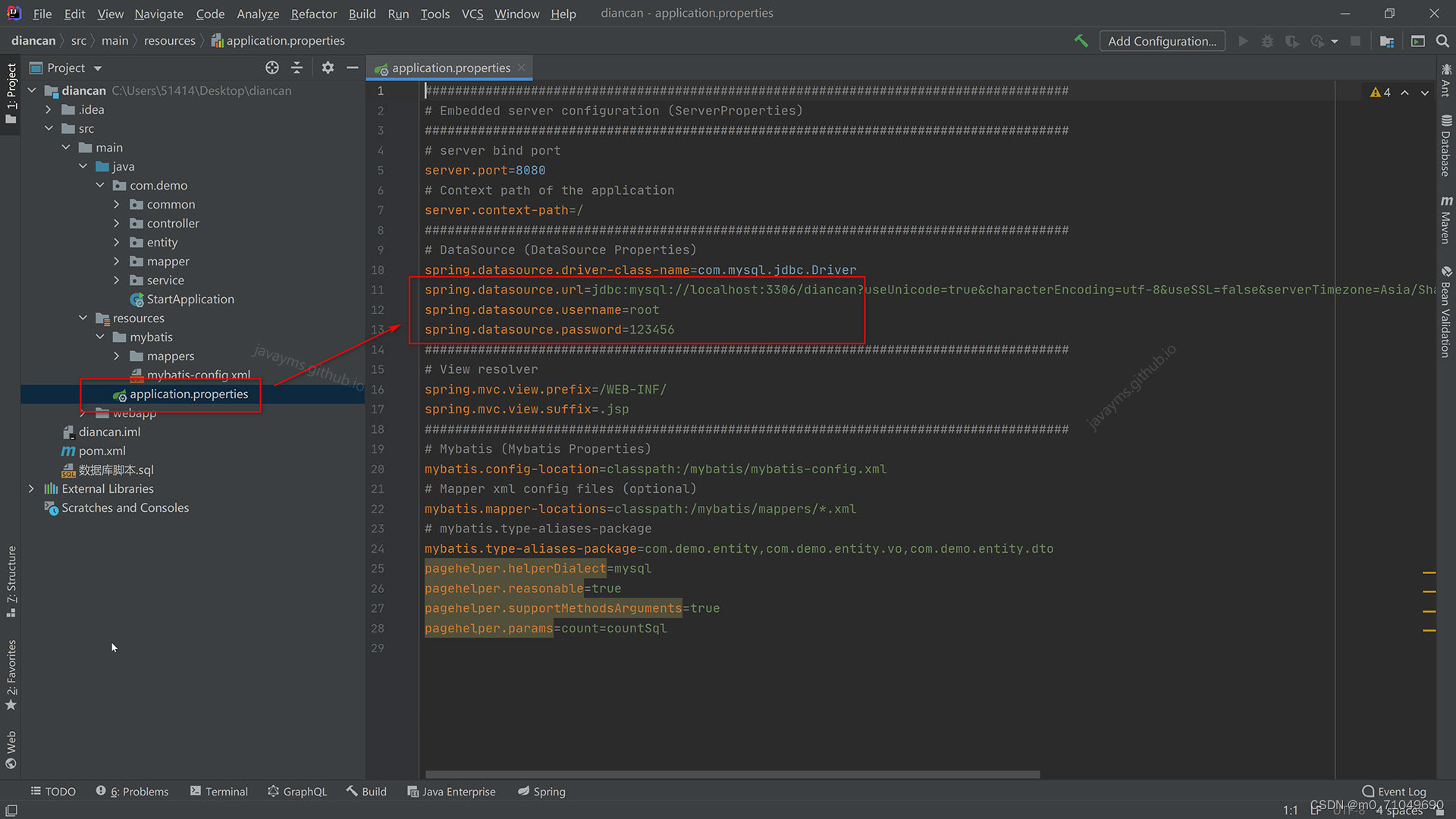Open the Navigate menu
The height and width of the screenshot is (819, 1456).
(x=158, y=14)
